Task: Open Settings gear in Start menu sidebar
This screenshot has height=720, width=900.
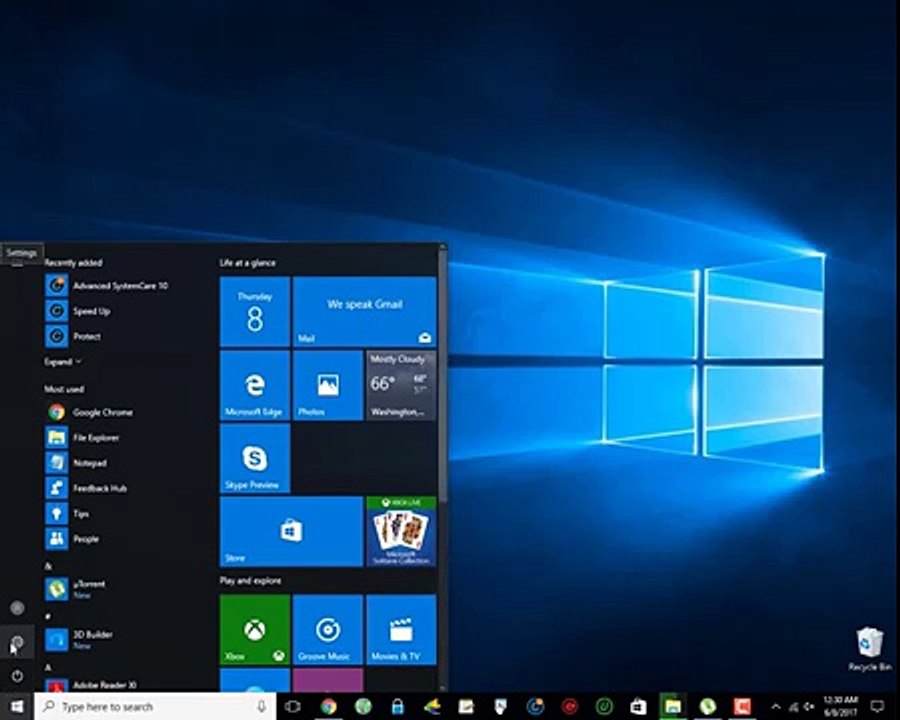Action: 17,642
